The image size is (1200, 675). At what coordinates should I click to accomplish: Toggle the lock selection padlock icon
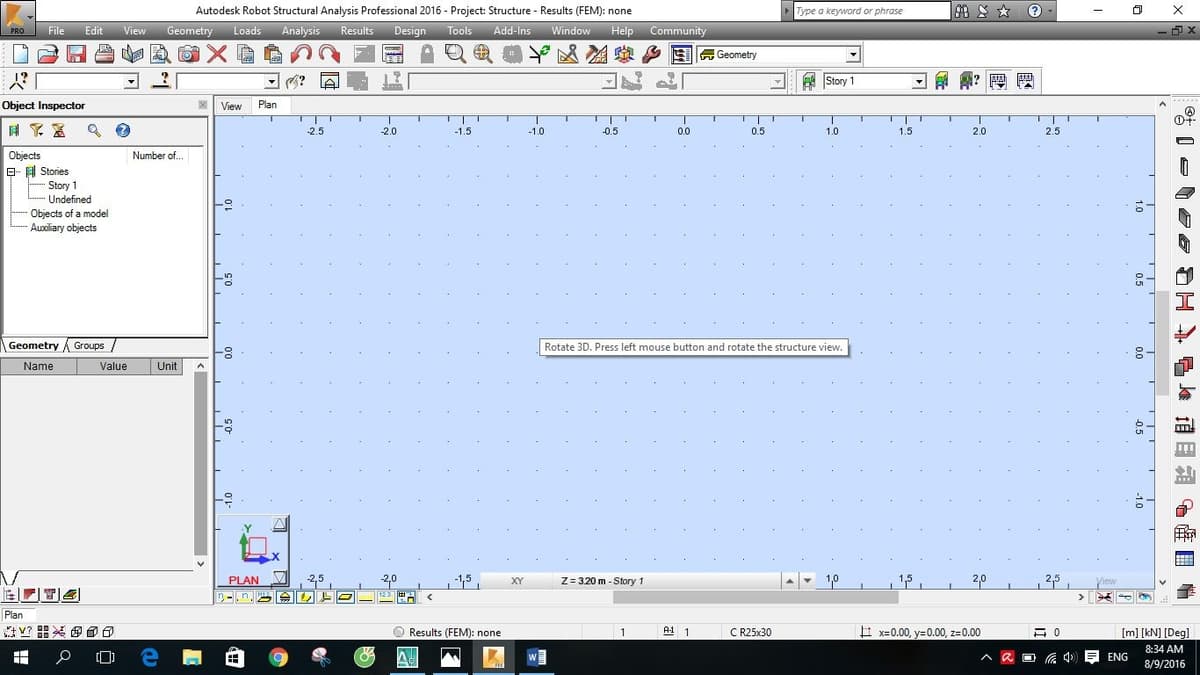coord(427,55)
